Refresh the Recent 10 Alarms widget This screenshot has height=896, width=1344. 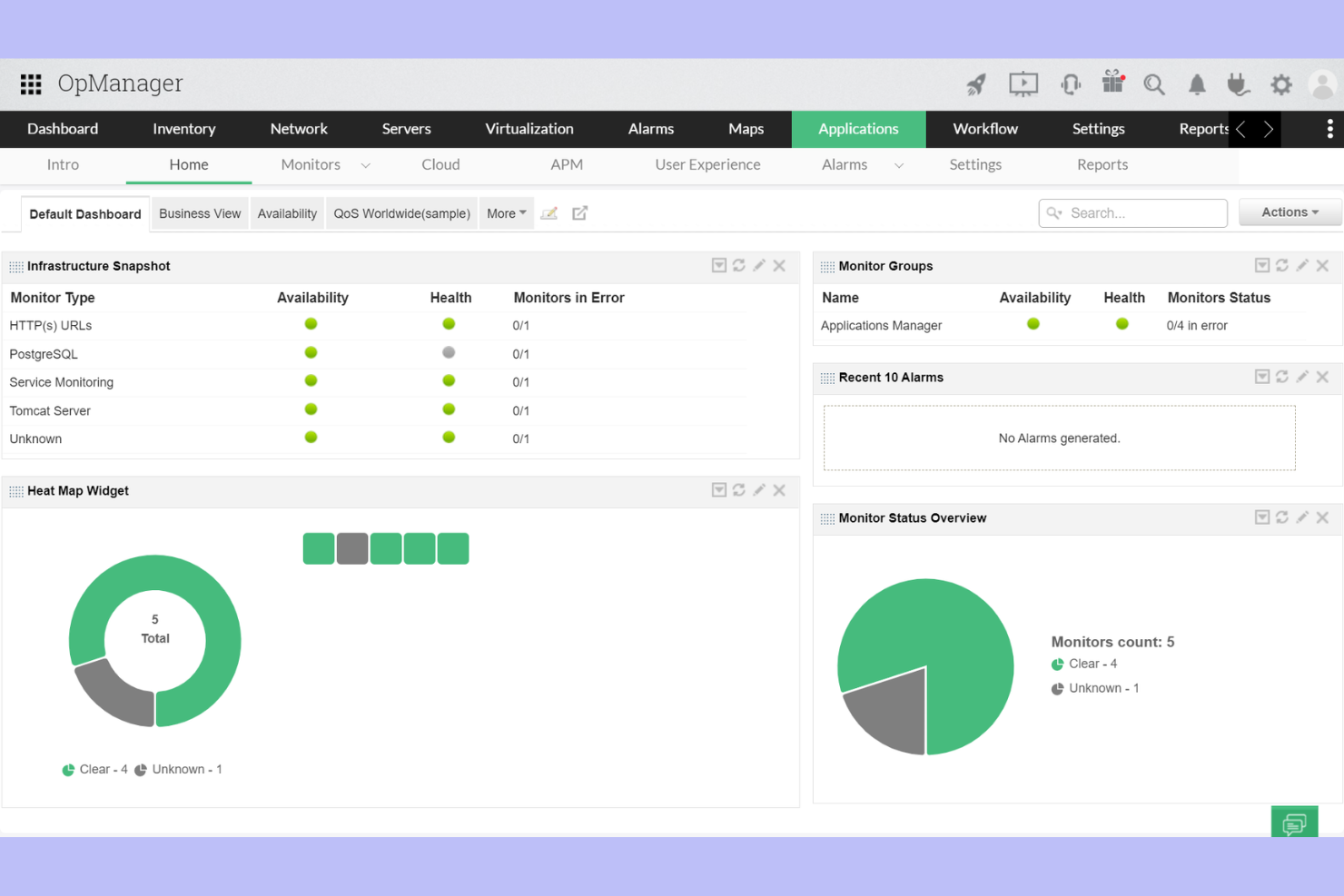point(1282,376)
